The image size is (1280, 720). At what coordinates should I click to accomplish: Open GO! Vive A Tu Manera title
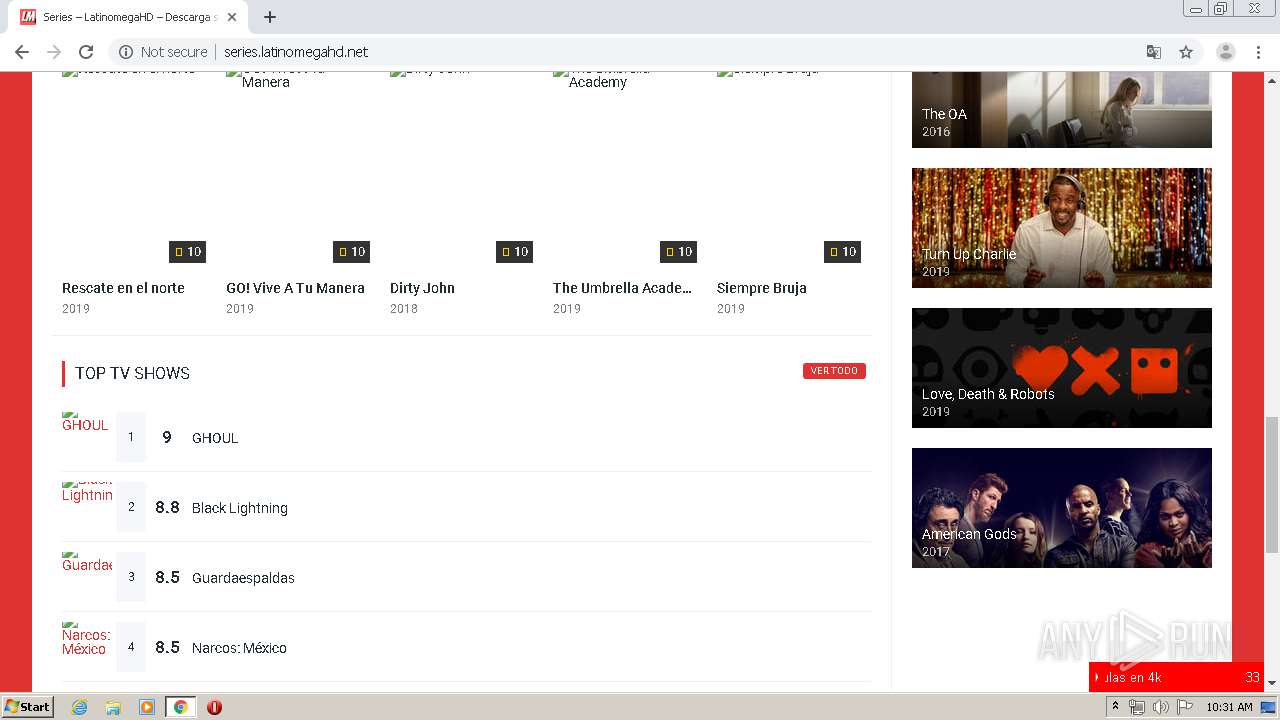[295, 288]
